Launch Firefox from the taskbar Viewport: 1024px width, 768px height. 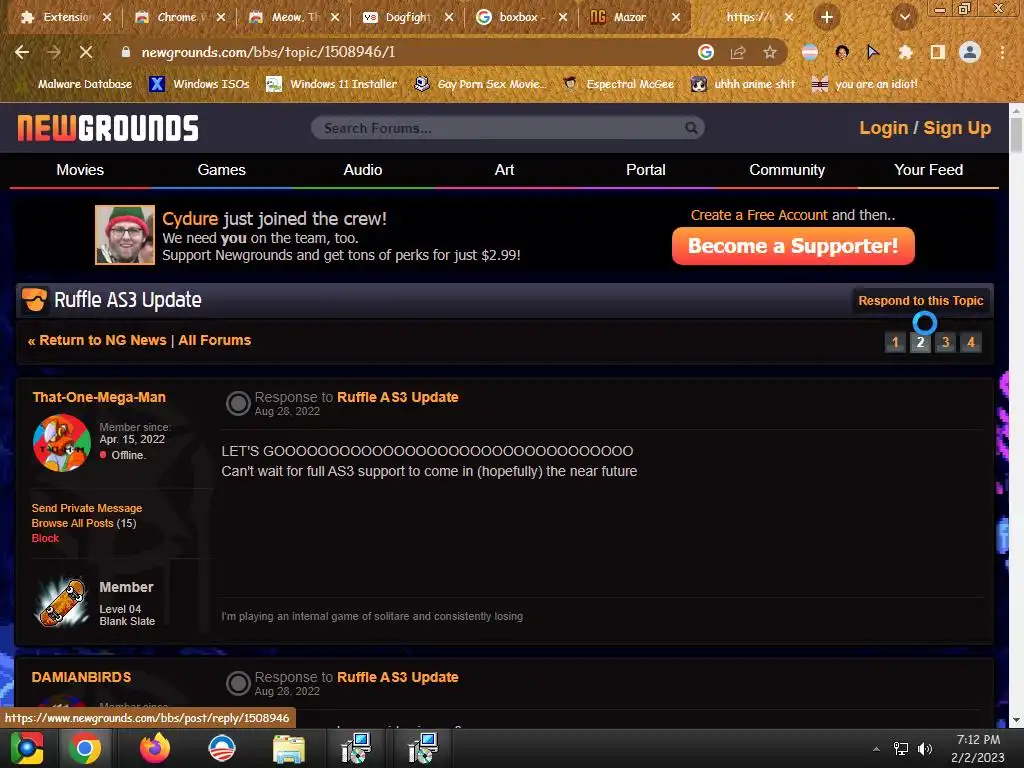click(155, 748)
